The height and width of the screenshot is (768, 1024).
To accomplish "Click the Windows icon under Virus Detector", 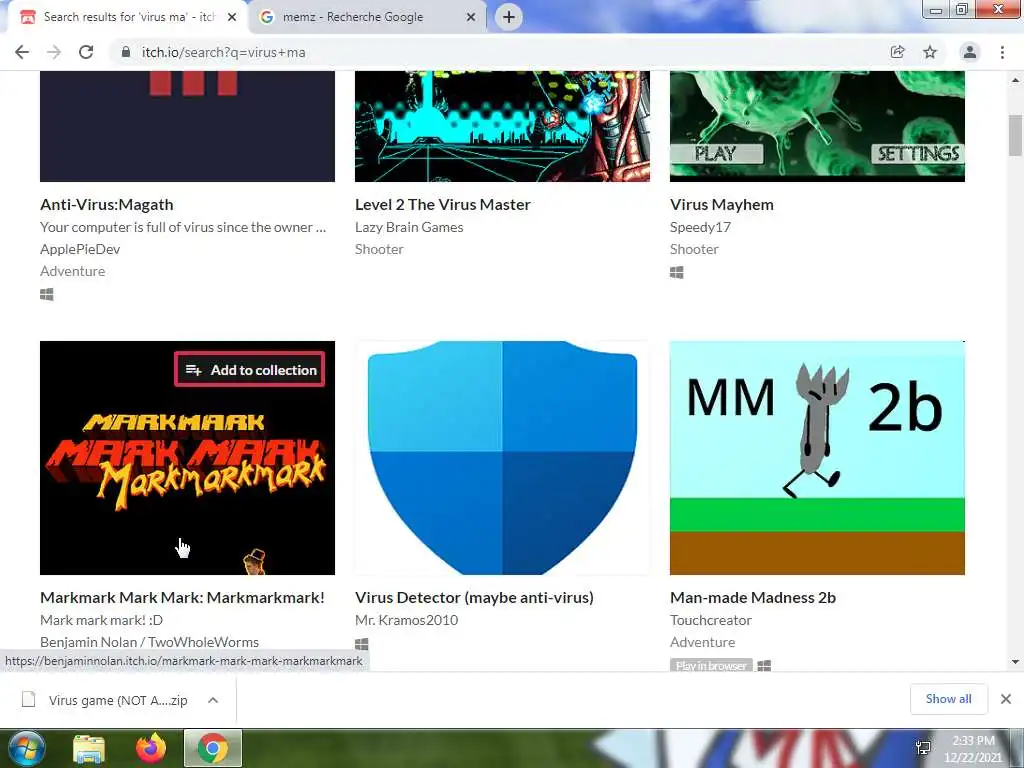I will (362, 644).
